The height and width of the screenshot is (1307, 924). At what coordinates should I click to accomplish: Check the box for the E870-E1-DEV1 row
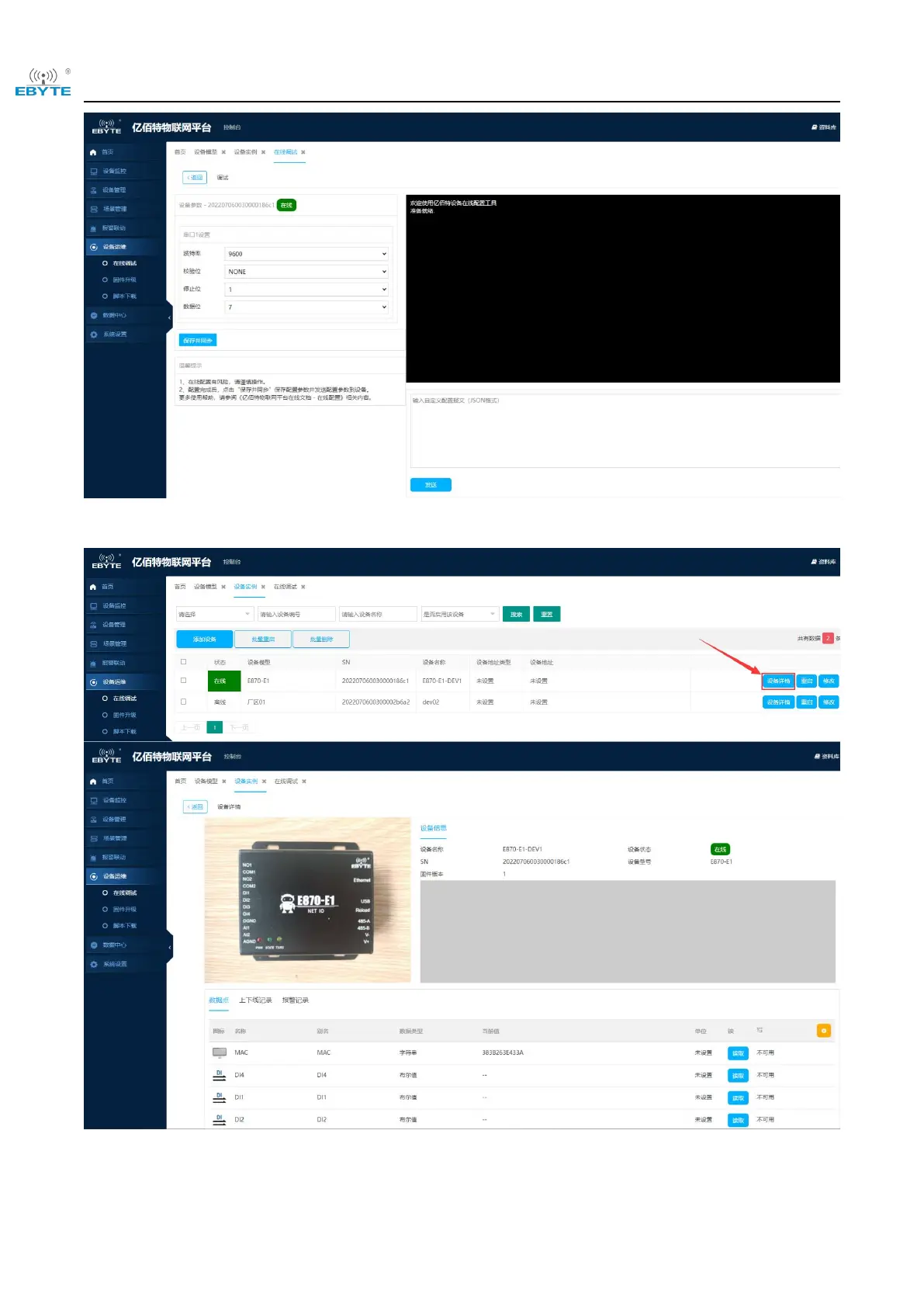(184, 681)
